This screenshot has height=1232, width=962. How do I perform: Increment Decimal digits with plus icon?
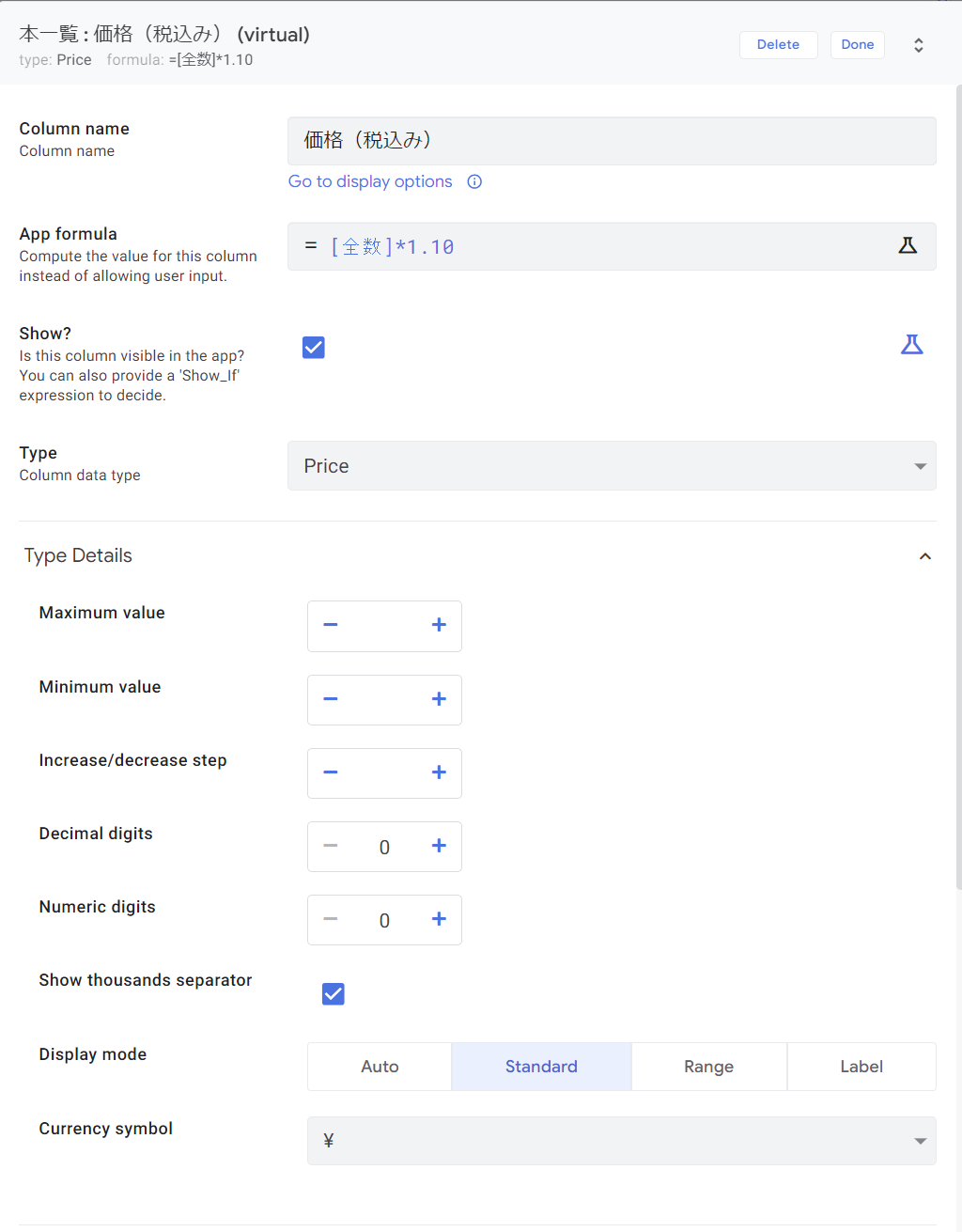click(439, 847)
